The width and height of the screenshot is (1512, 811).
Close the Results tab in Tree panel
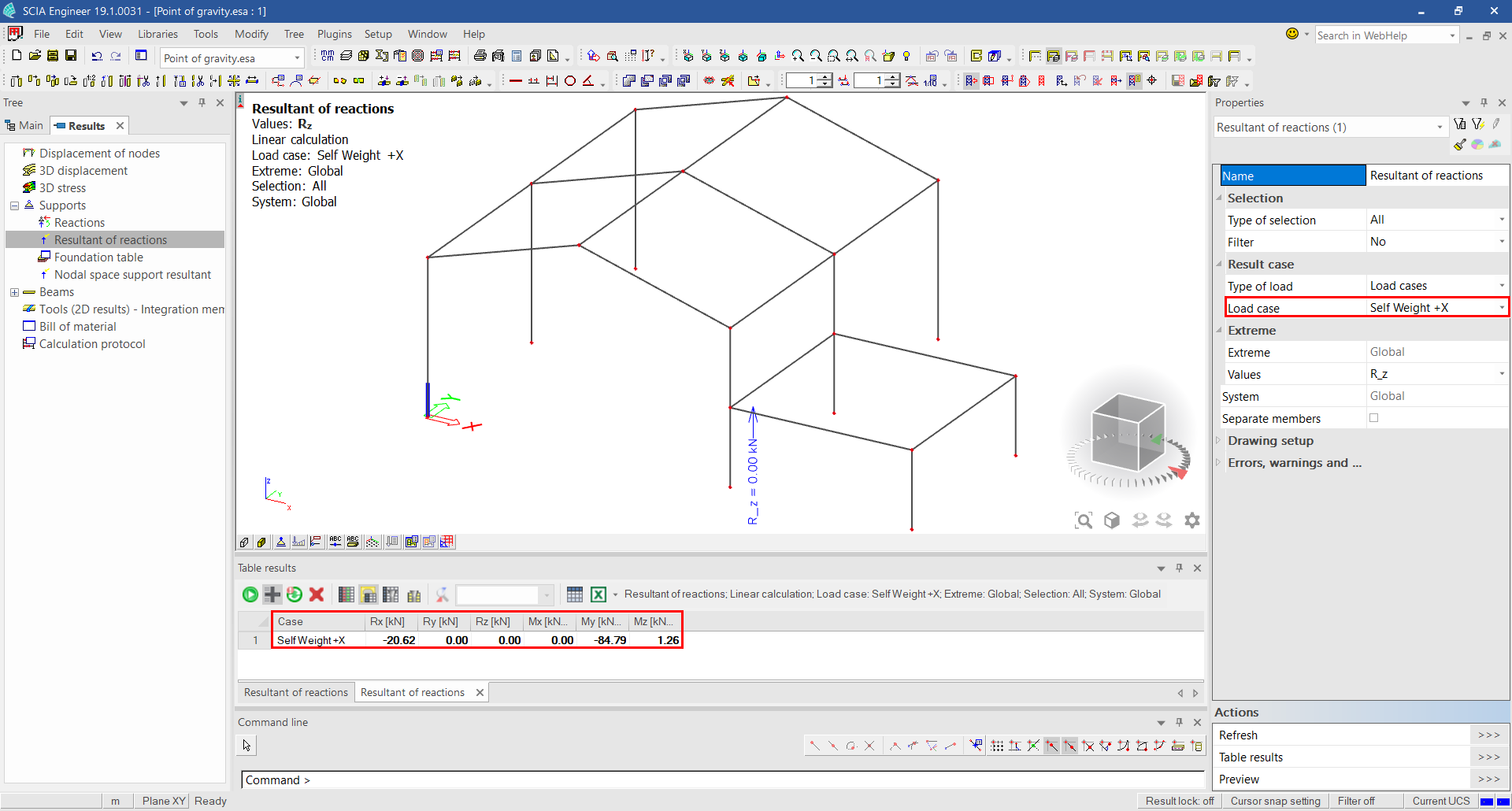pos(120,125)
